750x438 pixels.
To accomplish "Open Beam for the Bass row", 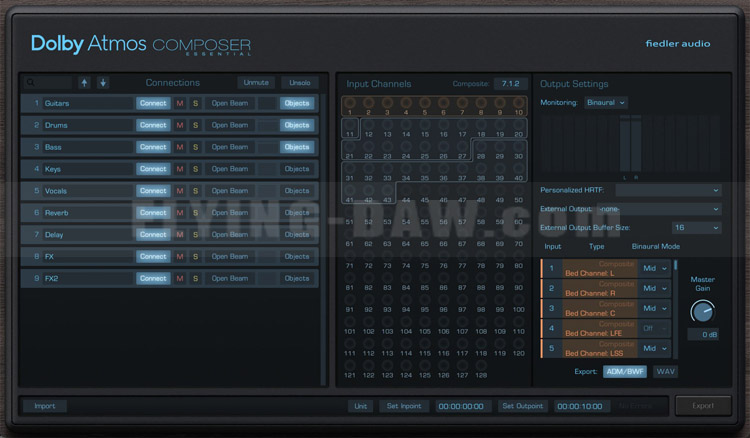I will click(x=230, y=147).
